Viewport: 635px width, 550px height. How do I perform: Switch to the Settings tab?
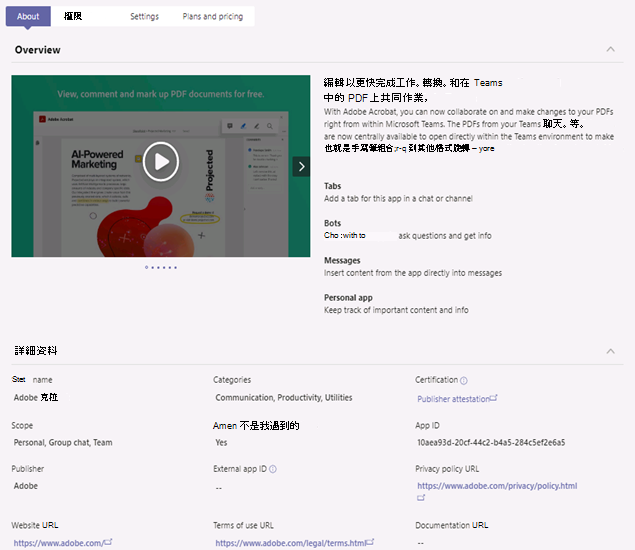pos(144,16)
